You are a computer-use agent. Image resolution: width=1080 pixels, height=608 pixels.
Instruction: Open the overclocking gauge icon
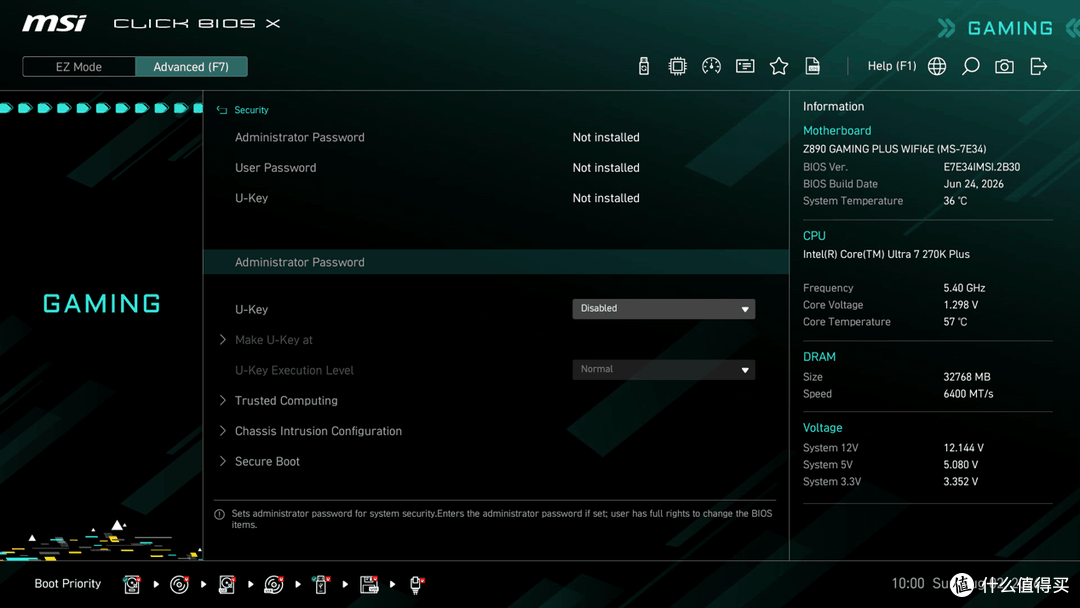[711, 66]
